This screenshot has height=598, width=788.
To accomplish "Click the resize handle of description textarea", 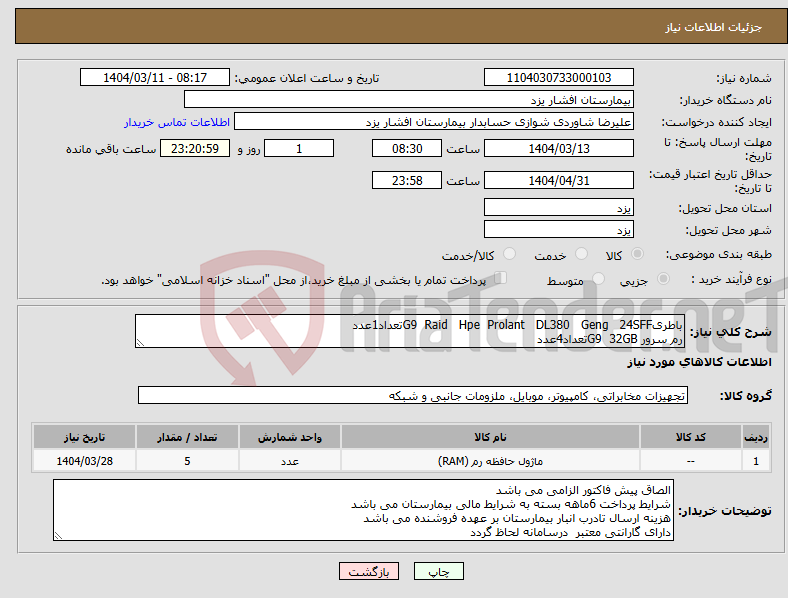I will pyautogui.click(x=140, y=343).
